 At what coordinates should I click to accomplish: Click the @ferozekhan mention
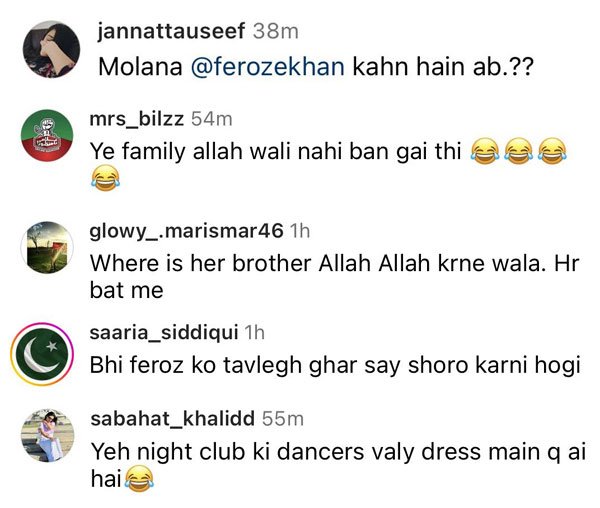[267, 67]
